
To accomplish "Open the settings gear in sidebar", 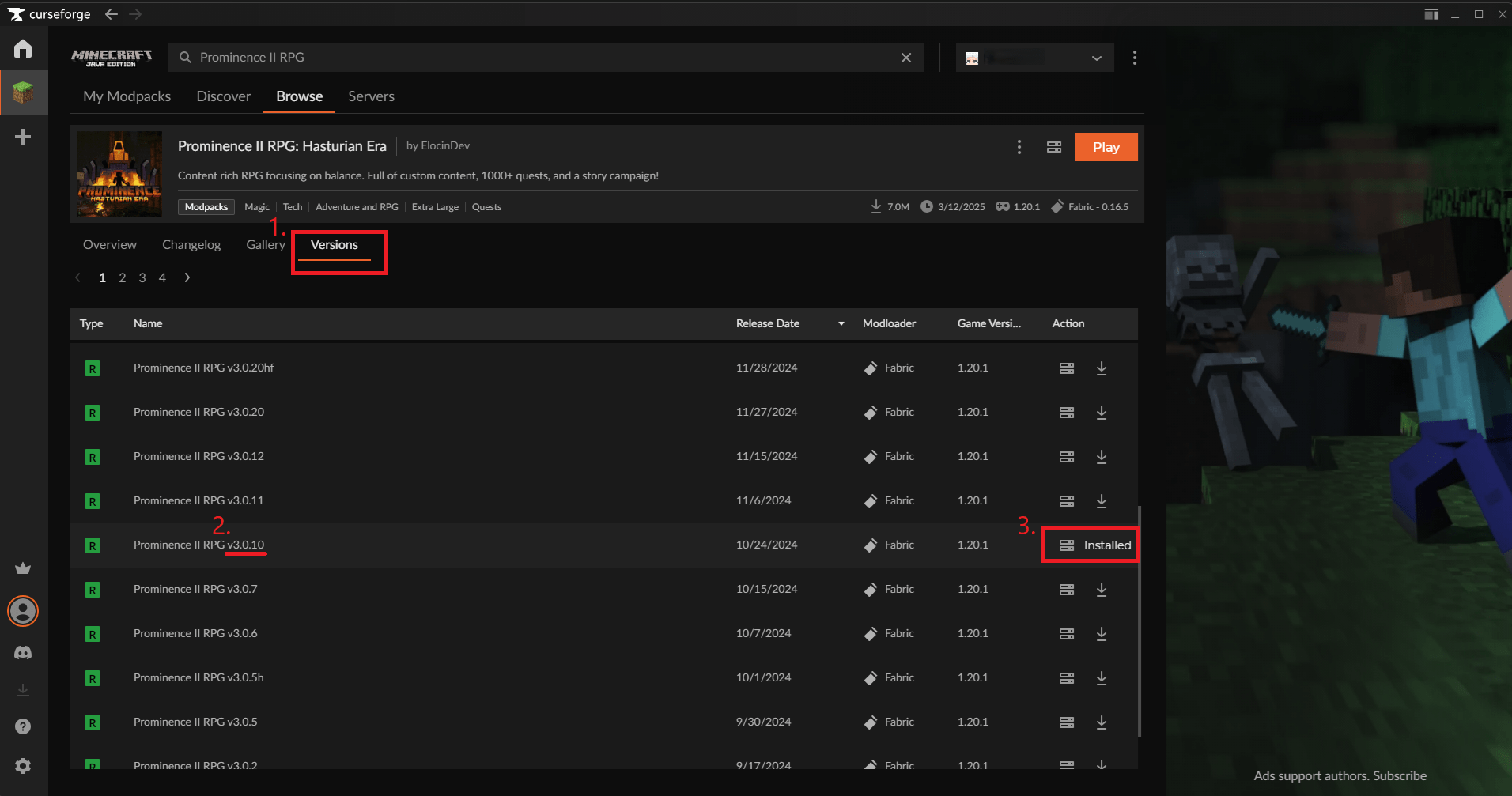I will (23, 766).
